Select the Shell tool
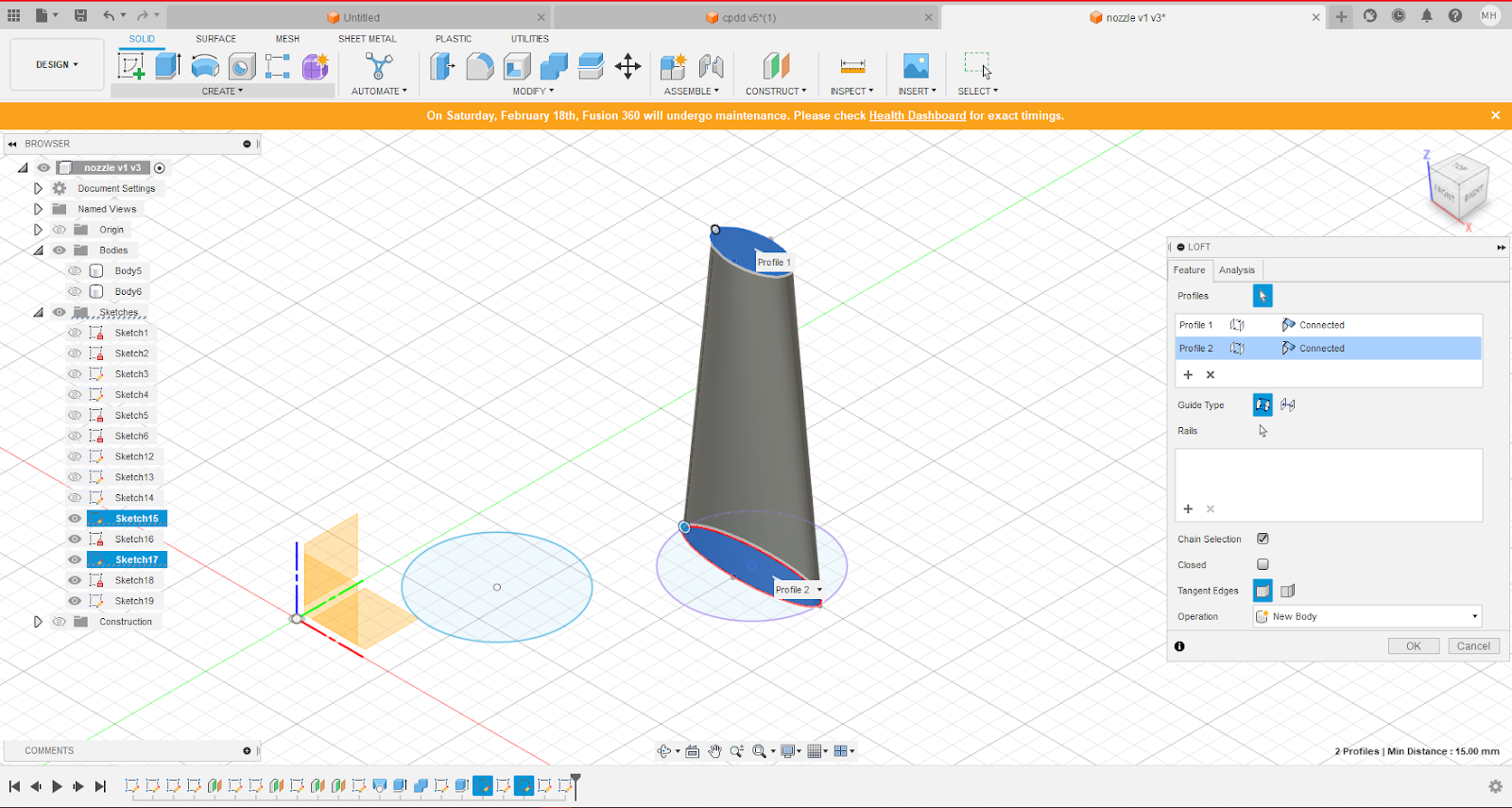This screenshot has height=808, width=1512. point(517,66)
